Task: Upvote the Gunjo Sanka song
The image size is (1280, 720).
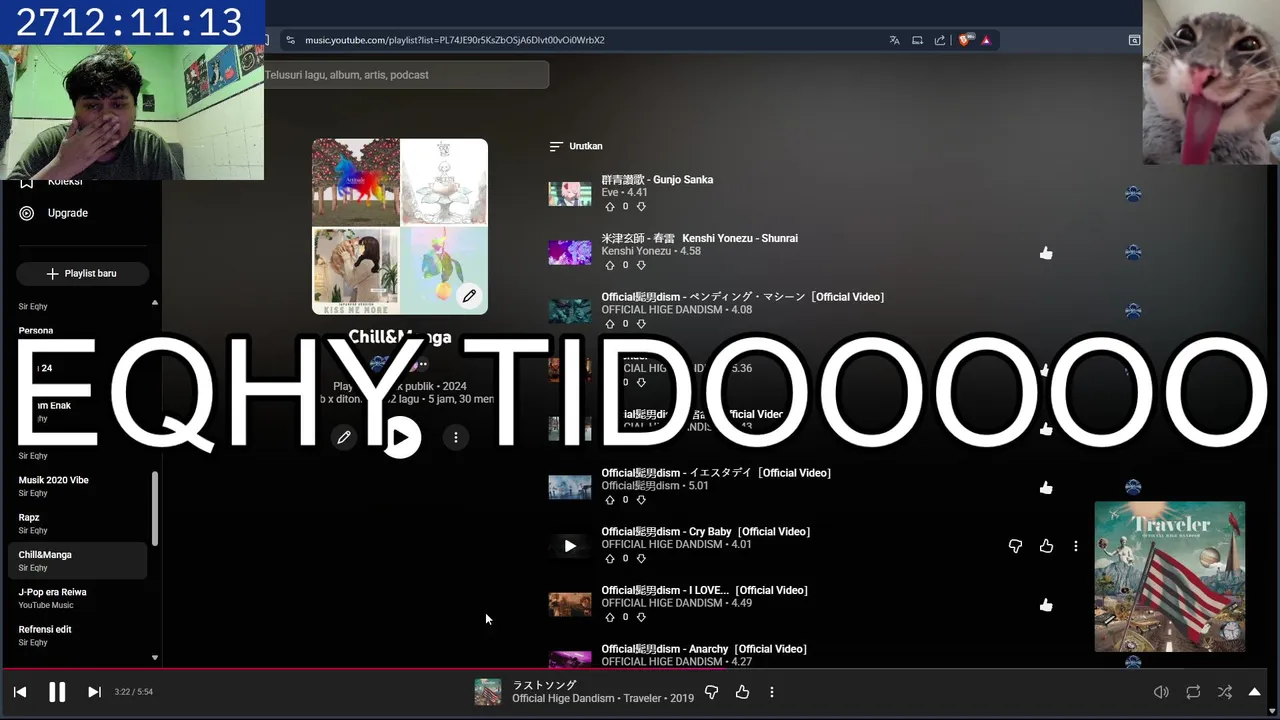Action: [610, 206]
